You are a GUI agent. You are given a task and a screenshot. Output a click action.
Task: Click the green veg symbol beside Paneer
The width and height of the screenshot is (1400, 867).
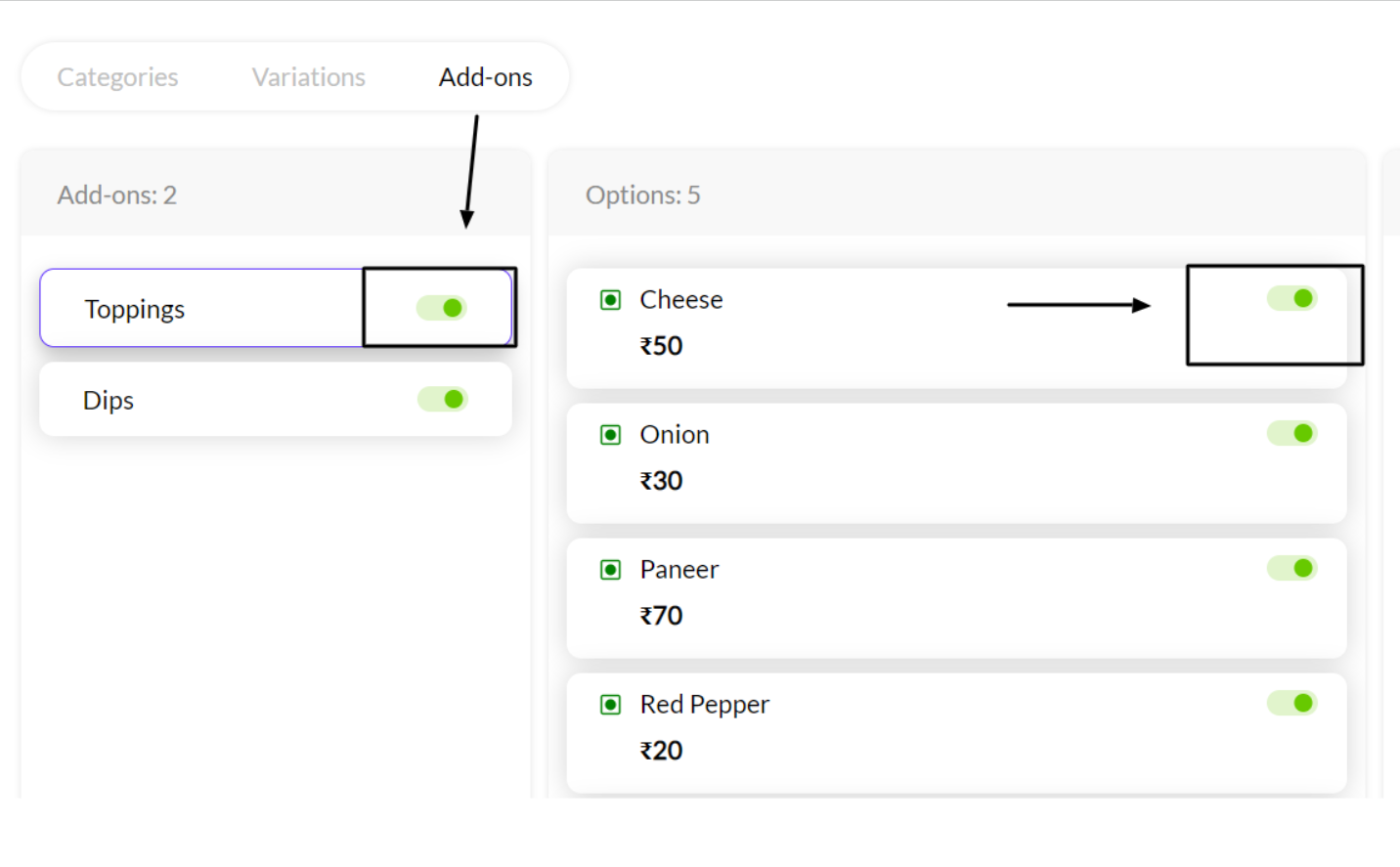pos(610,570)
